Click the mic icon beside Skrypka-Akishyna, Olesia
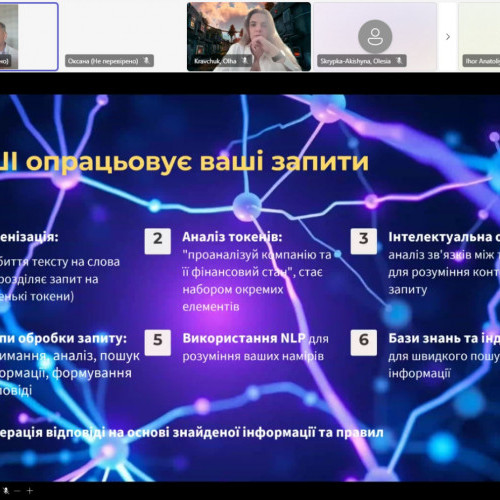 click(399, 61)
